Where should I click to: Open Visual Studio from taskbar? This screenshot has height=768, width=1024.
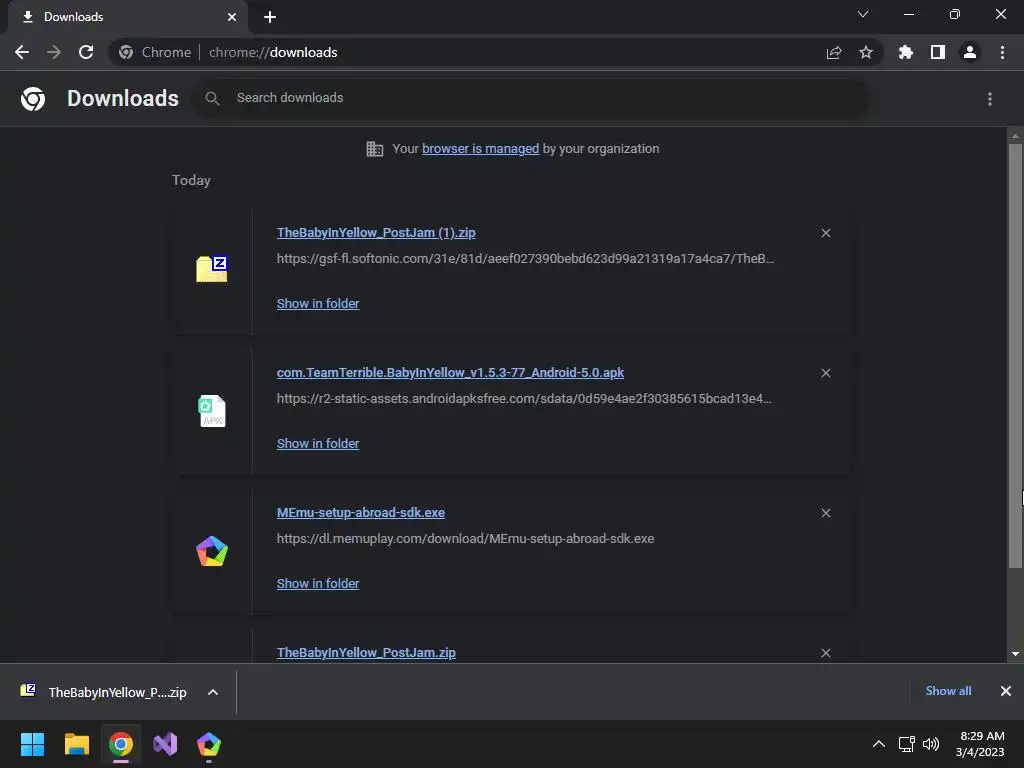tap(165, 744)
